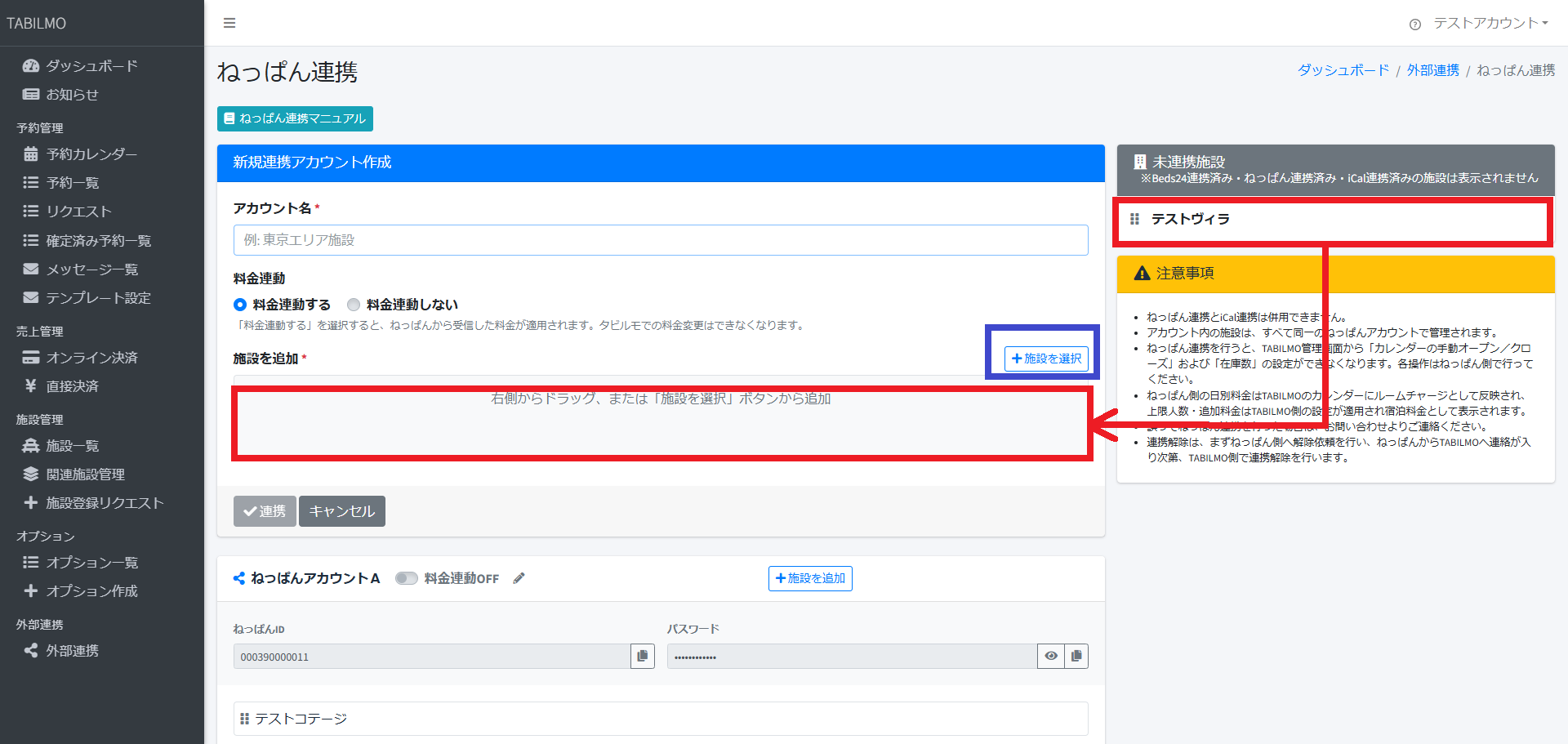Click the アカウント名 input field
Image resolution: width=1568 pixels, height=744 pixels.
coord(660,240)
